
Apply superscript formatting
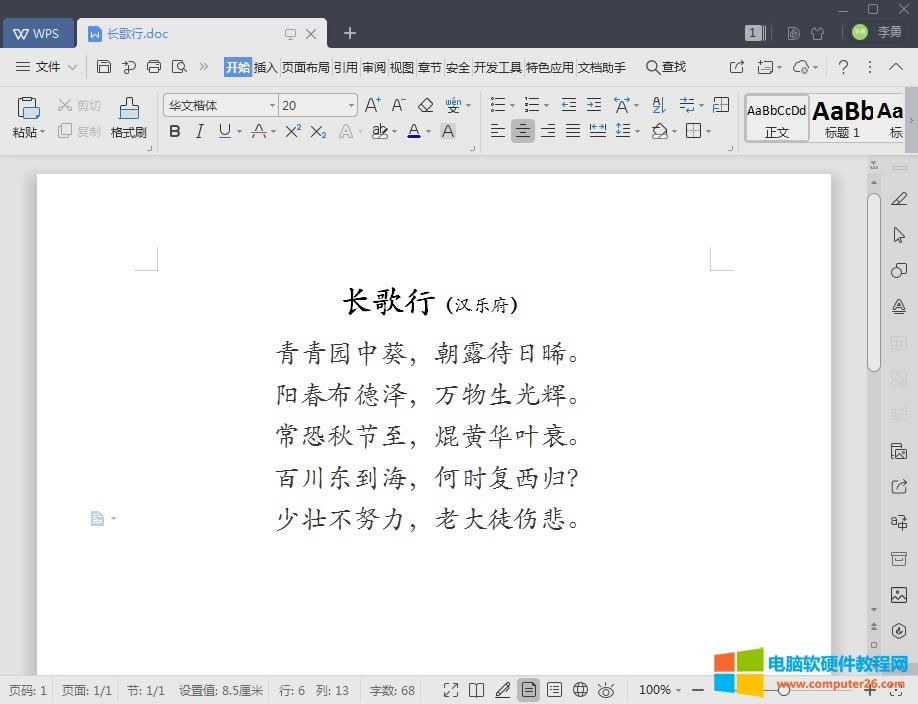pyautogui.click(x=292, y=130)
